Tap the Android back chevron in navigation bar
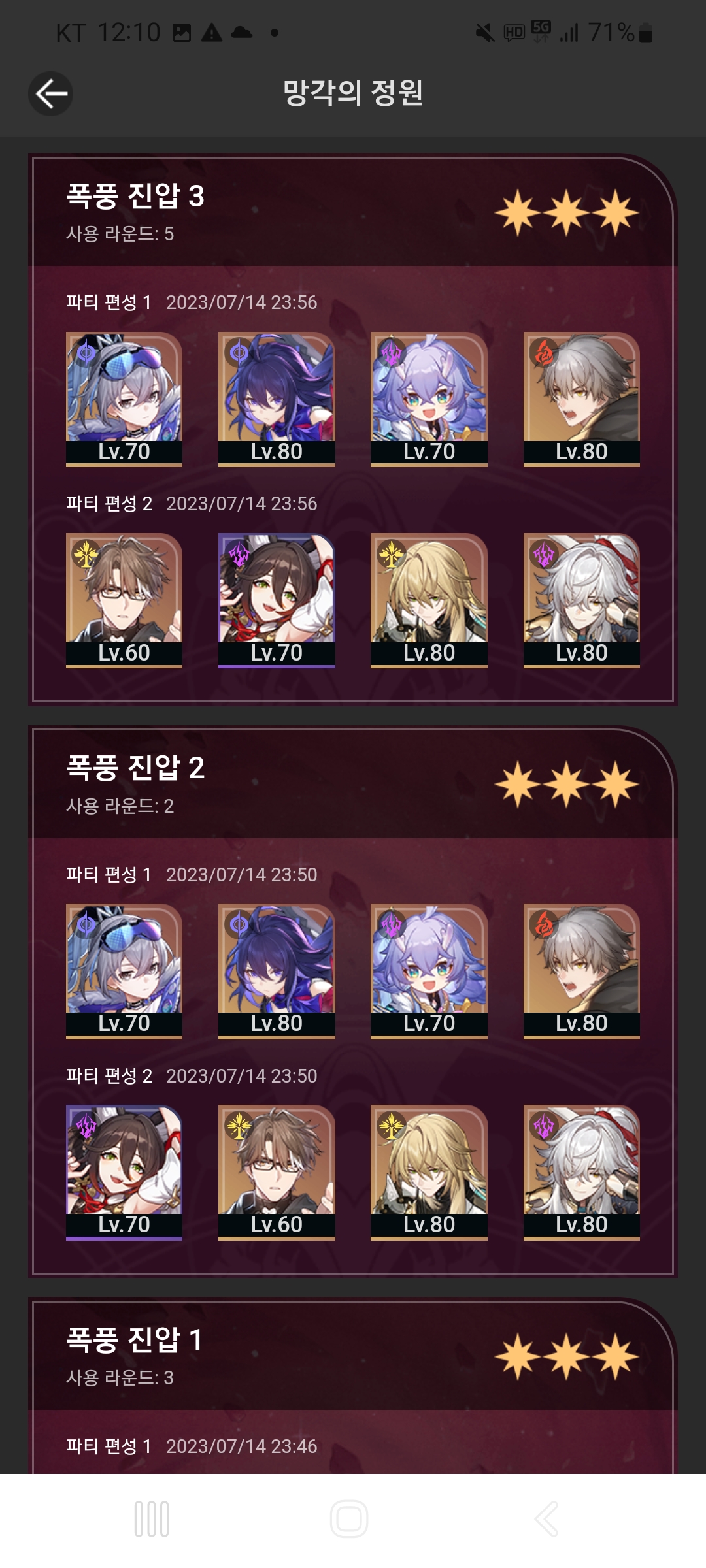Screen dimensions: 706x1568 (547, 1518)
